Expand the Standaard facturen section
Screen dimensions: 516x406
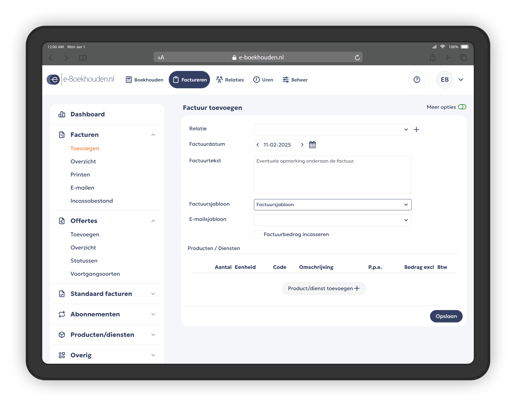[x=107, y=294]
